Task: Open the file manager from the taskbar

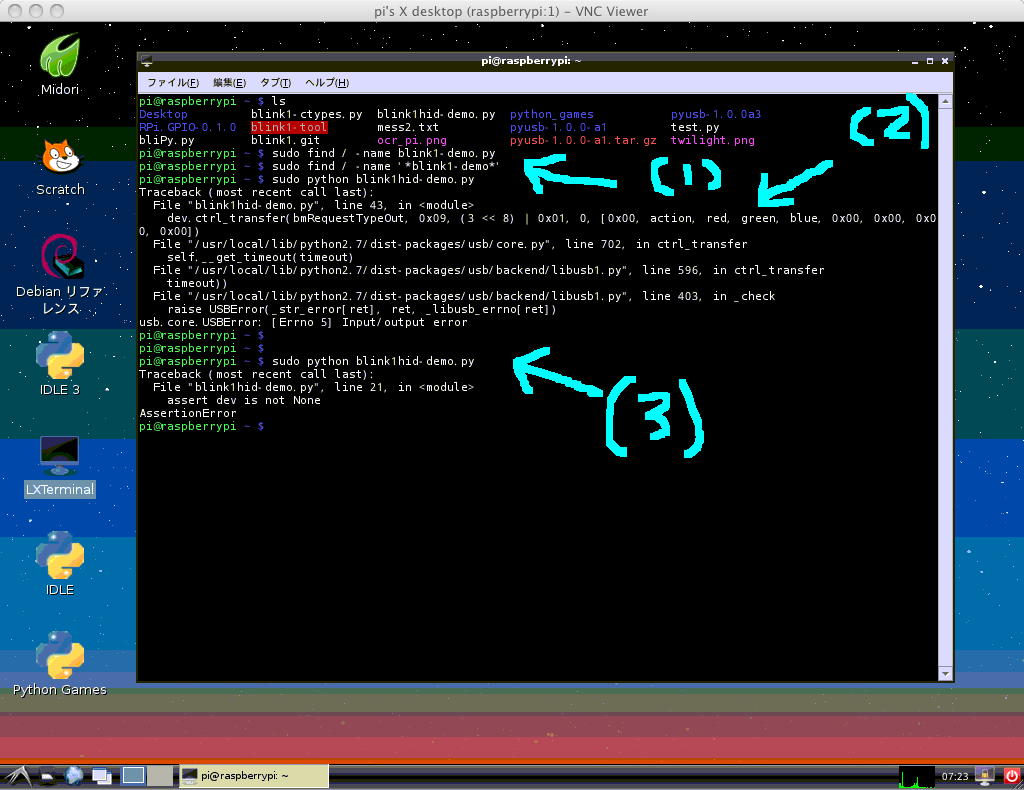Action: pos(47,776)
